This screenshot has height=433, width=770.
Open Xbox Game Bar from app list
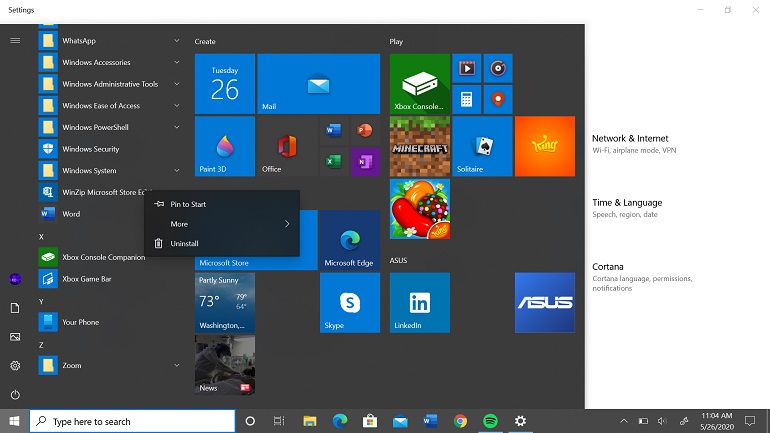(87, 279)
